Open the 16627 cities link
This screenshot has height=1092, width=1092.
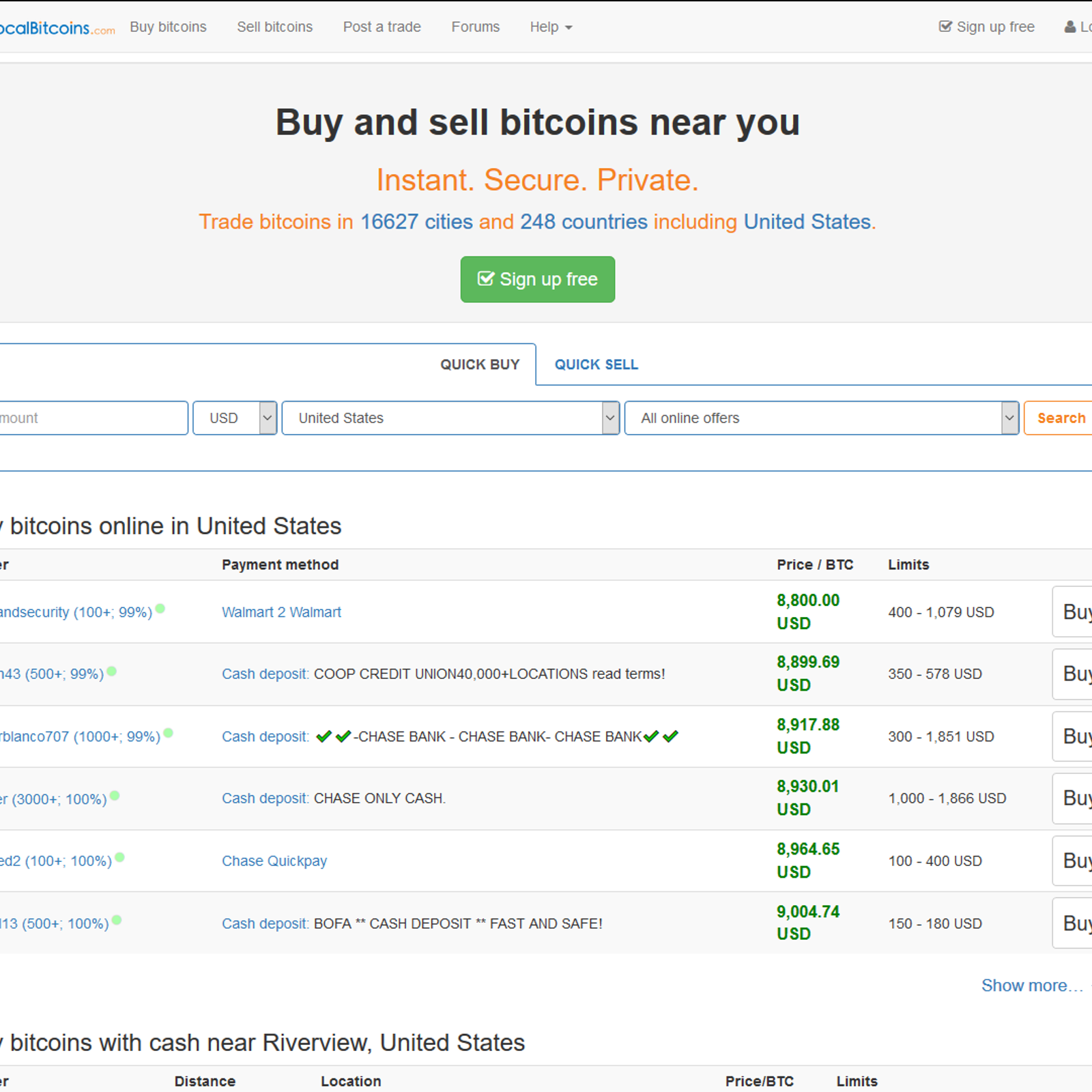(x=416, y=222)
